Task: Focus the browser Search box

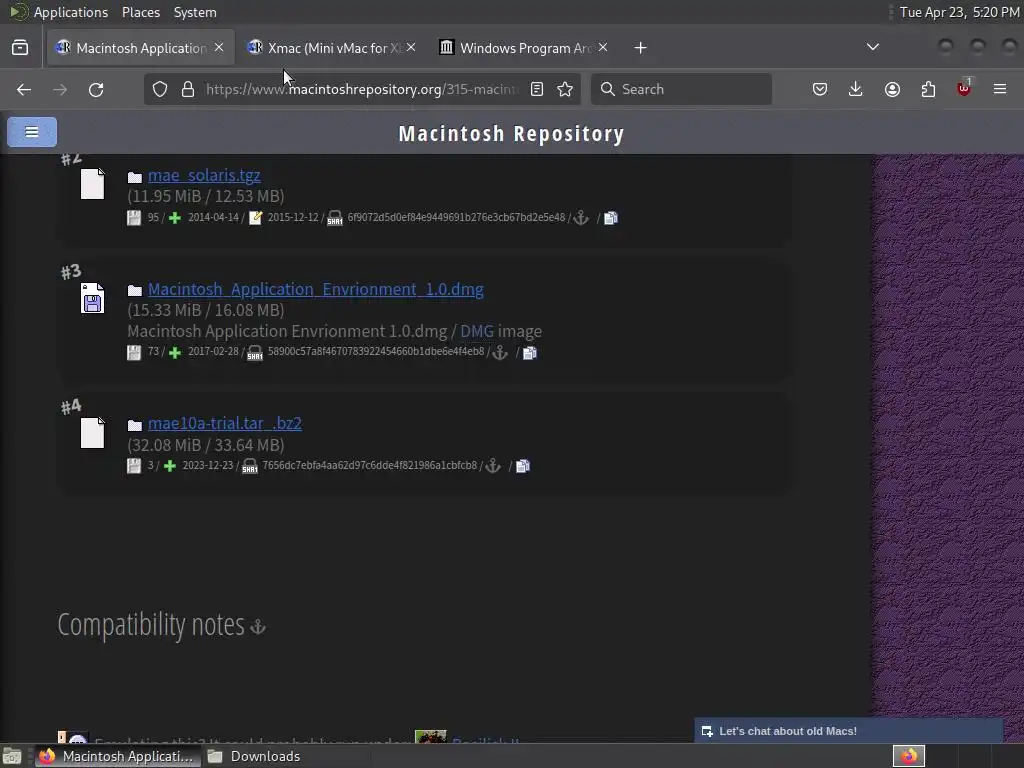Action: pos(681,89)
